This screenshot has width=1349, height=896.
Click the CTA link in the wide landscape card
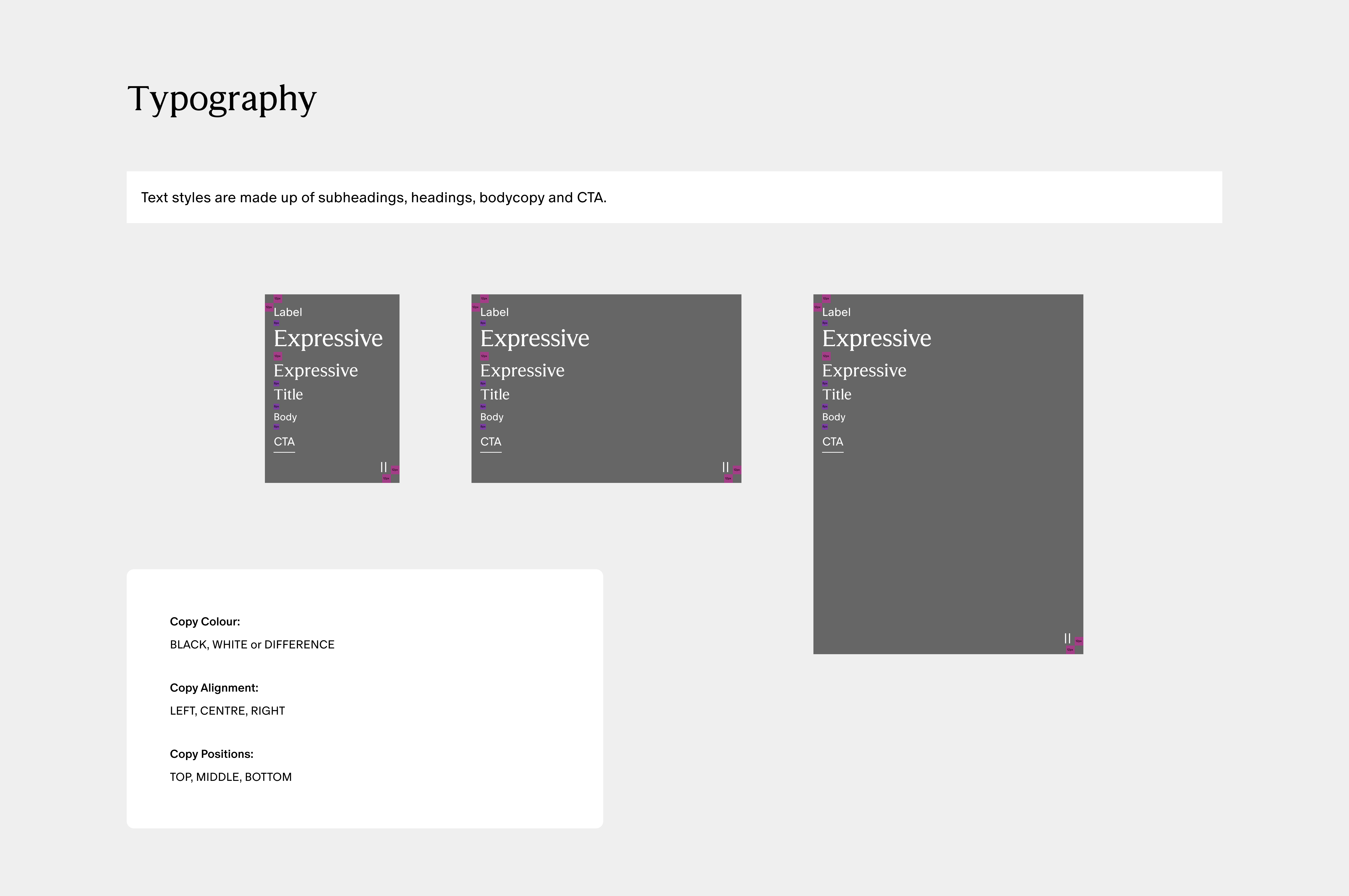tap(490, 442)
